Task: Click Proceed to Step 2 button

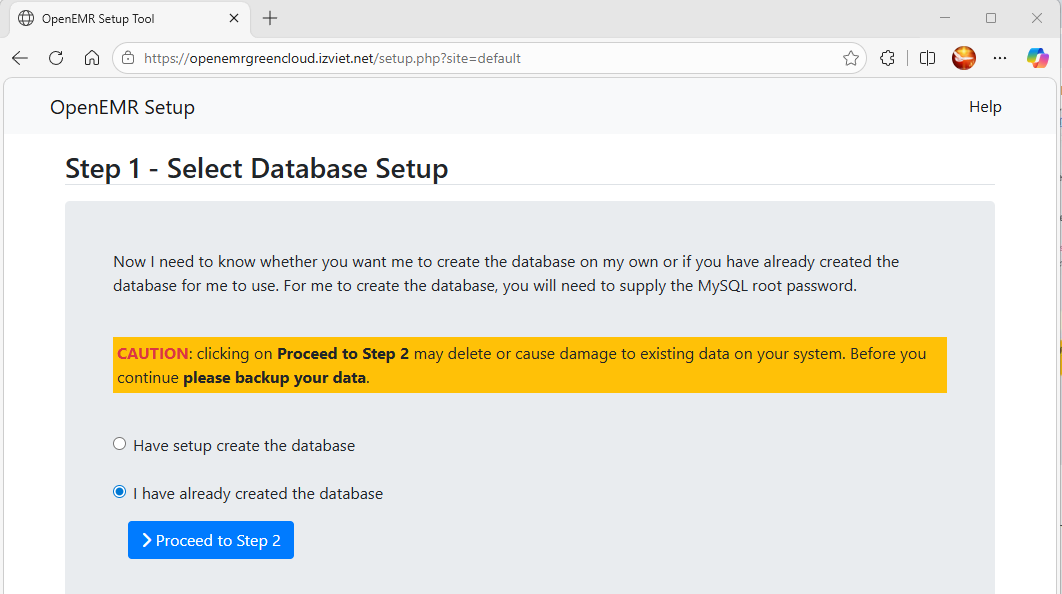Action: pyautogui.click(x=211, y=540)
